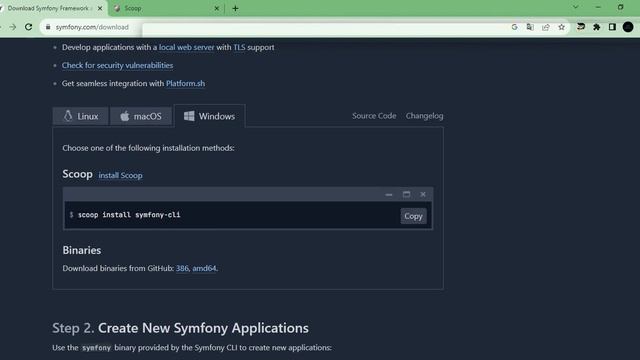Screen dimensions: 640x360
Task: Switch to the Scoop browser tab
Action: coord(167,8)
